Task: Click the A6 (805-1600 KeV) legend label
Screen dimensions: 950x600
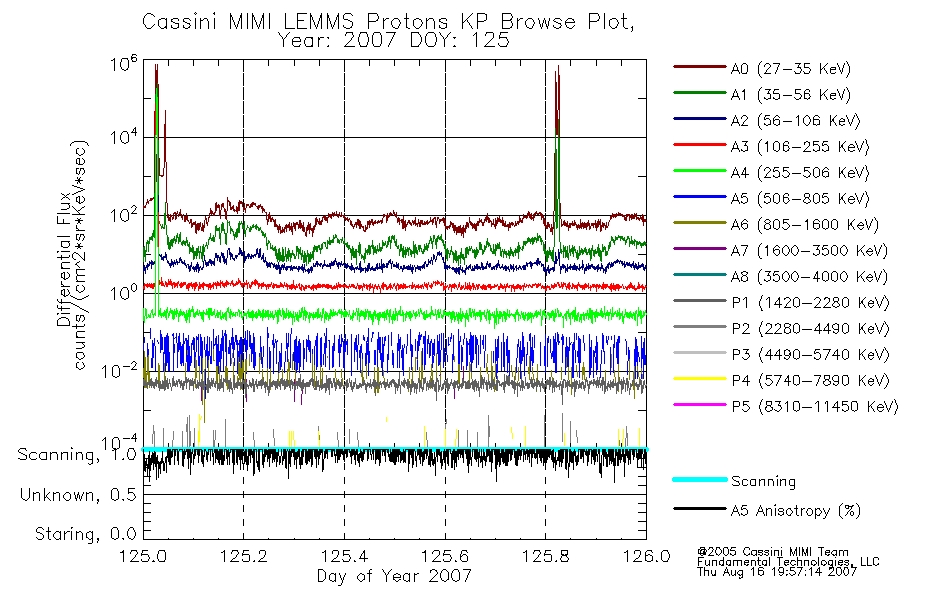Action: pyautogui.click(x=805, y=225)
